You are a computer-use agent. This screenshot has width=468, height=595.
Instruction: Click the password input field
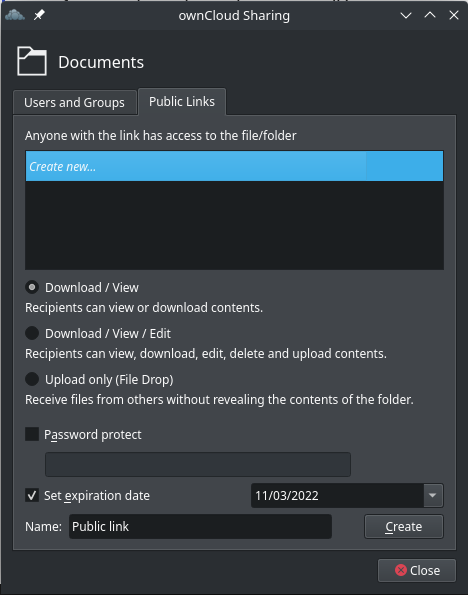[198, 464]
